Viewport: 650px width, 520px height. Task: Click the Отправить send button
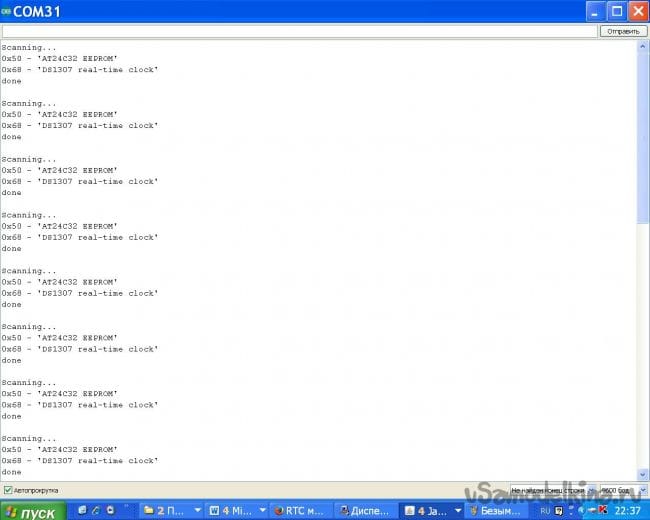click(622, 31)
